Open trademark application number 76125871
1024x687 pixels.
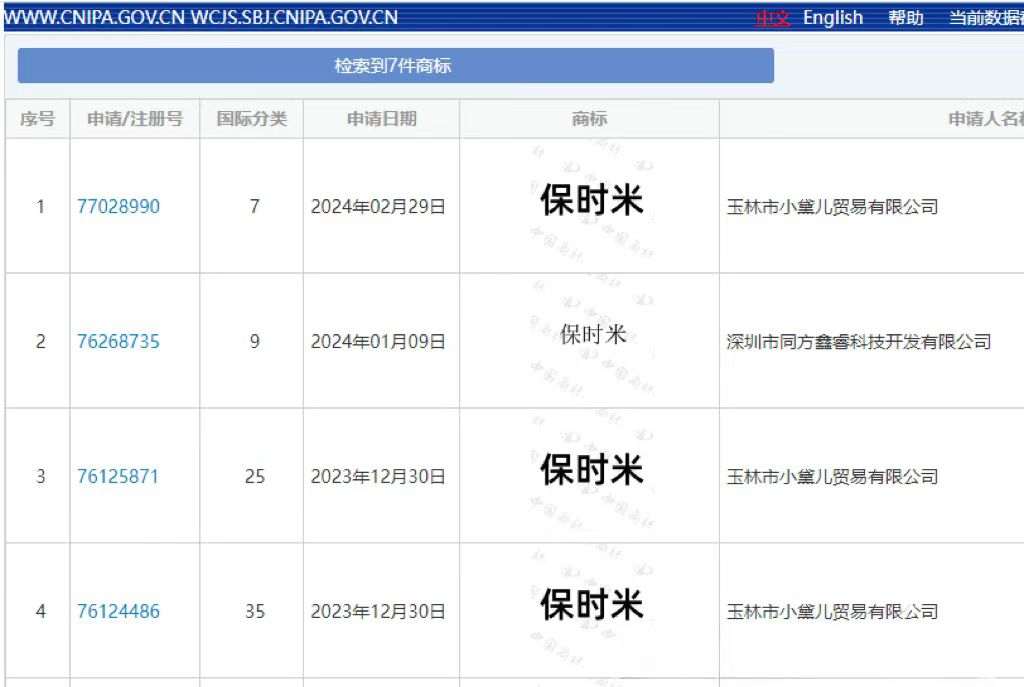coord(118,477)
